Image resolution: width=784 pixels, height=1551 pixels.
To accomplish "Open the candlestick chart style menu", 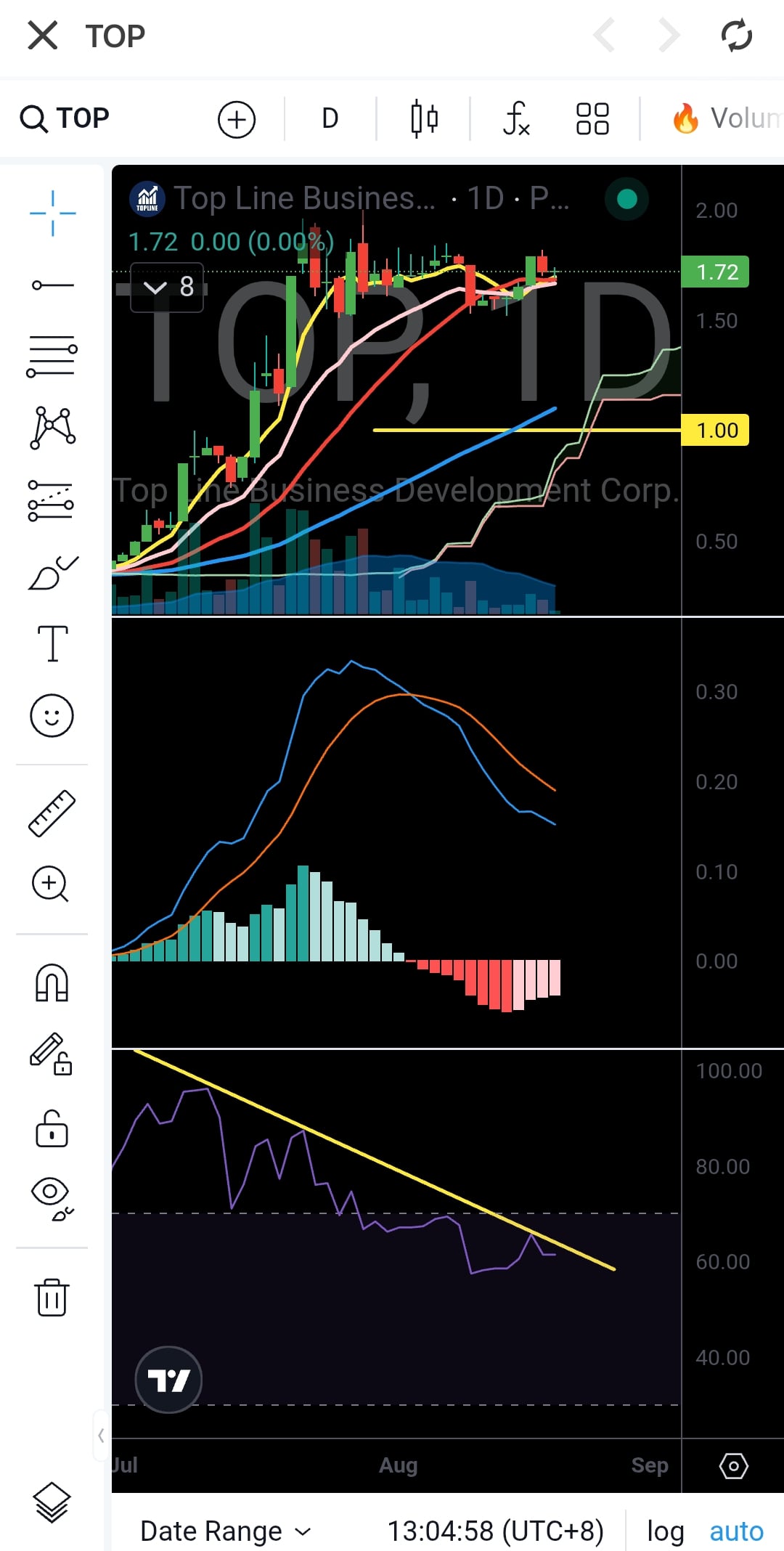I will [x=424, y=118].
